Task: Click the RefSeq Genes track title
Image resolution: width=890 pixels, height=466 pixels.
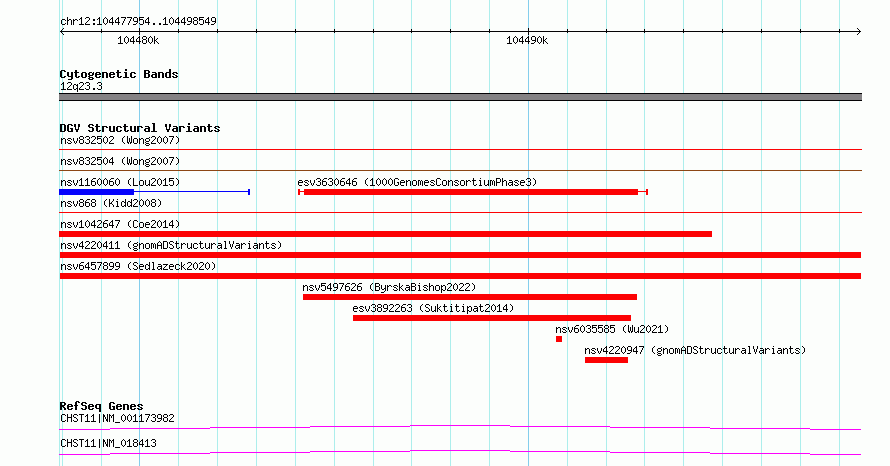Action: tap(101, 406)
